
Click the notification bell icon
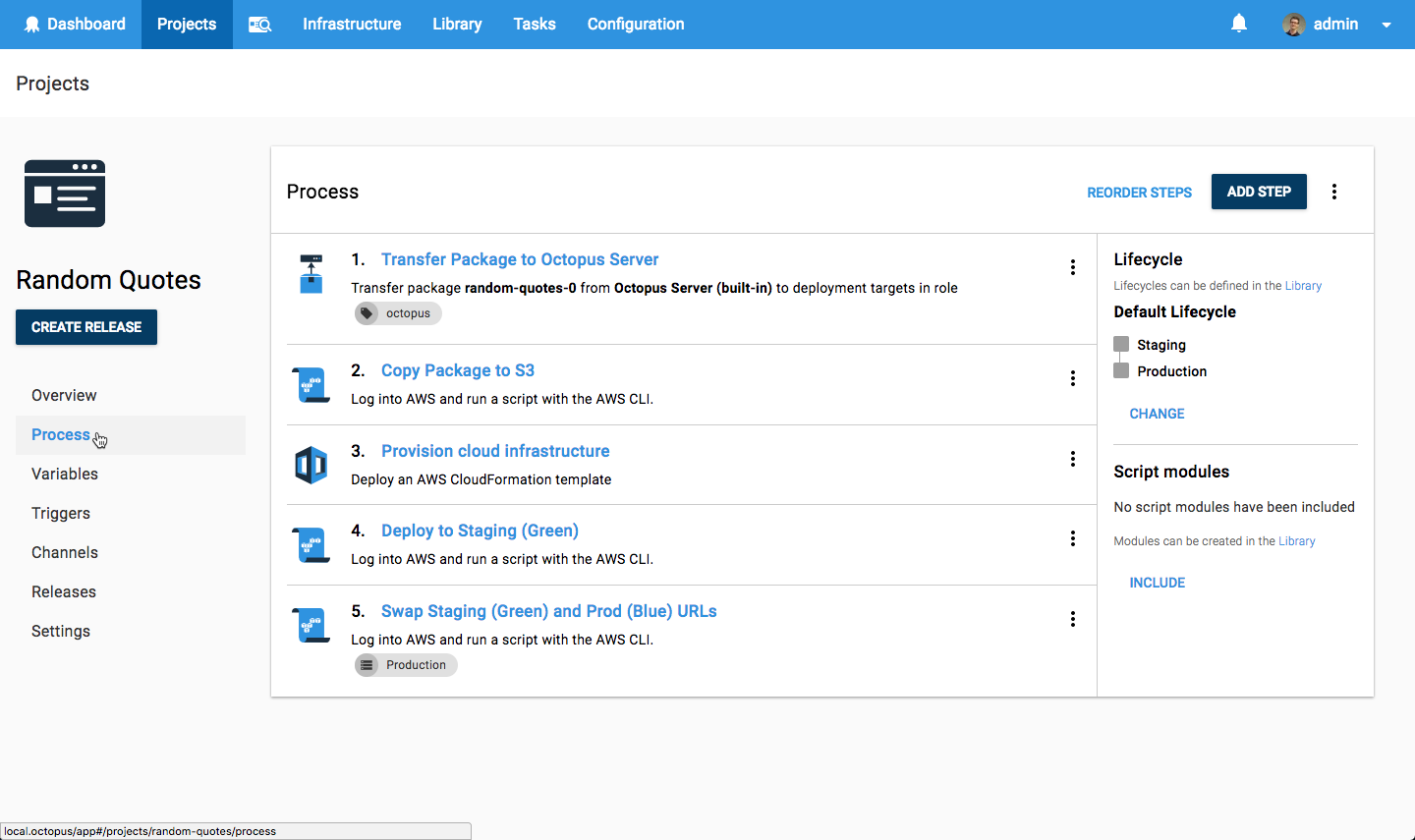(x=1239, y=22)
